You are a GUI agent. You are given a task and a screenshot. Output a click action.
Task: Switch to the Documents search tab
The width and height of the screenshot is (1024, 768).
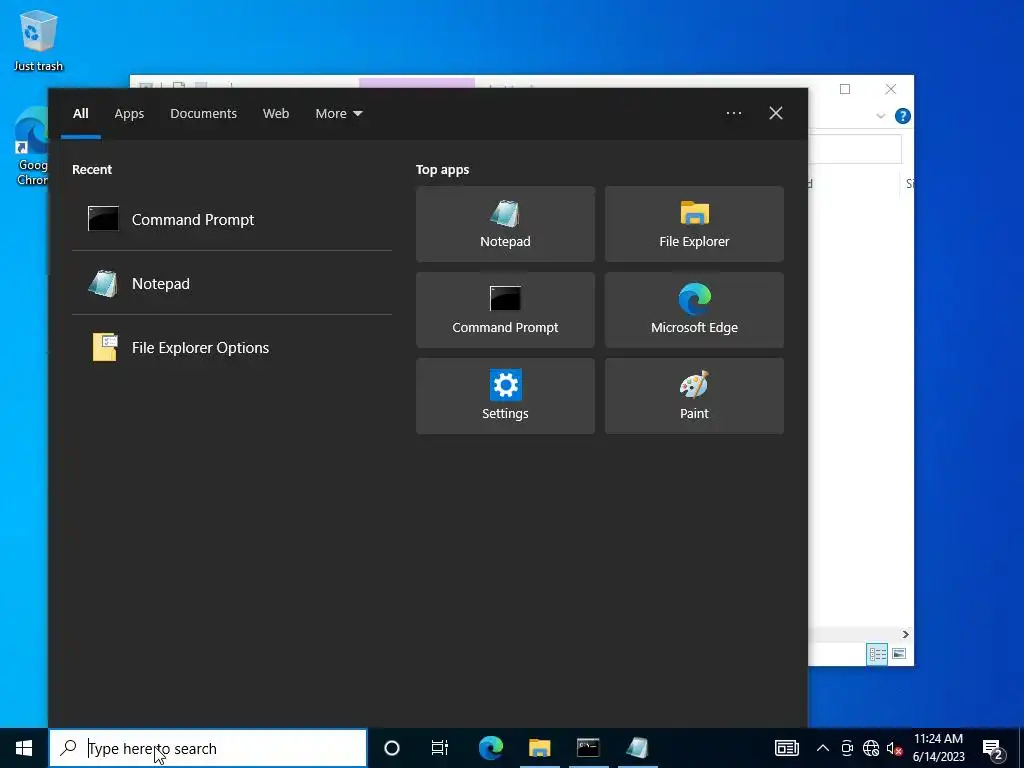click(203, 114)
